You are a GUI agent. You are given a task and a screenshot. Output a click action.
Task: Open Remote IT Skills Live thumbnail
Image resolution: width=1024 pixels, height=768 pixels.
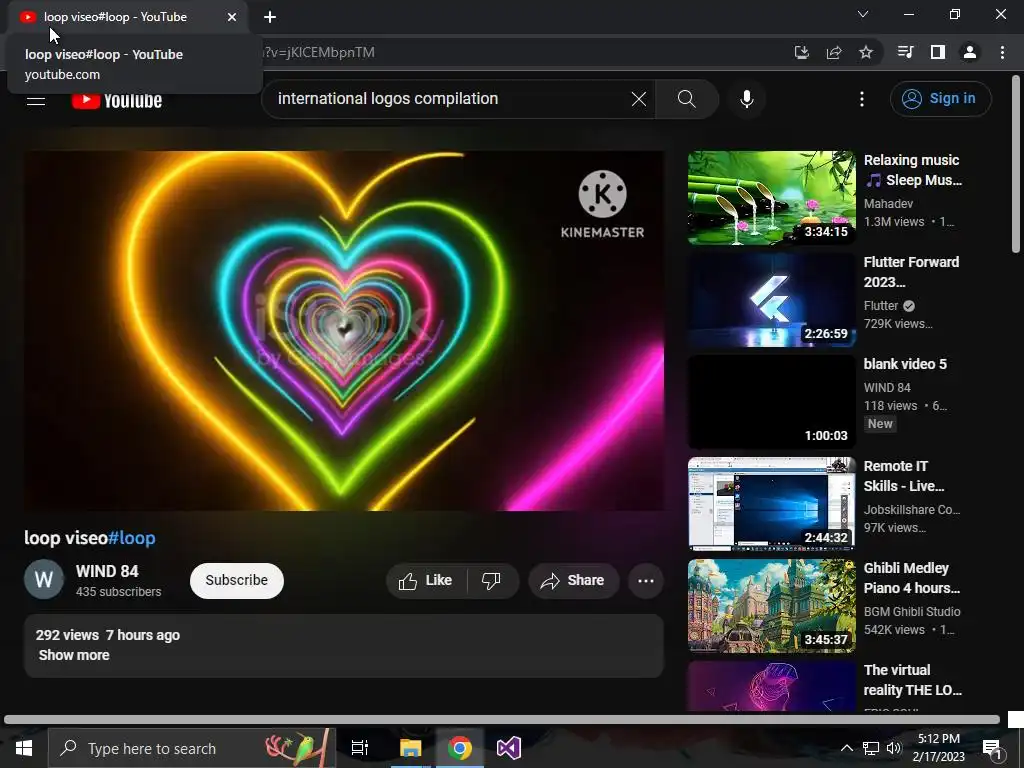point(771,504)
